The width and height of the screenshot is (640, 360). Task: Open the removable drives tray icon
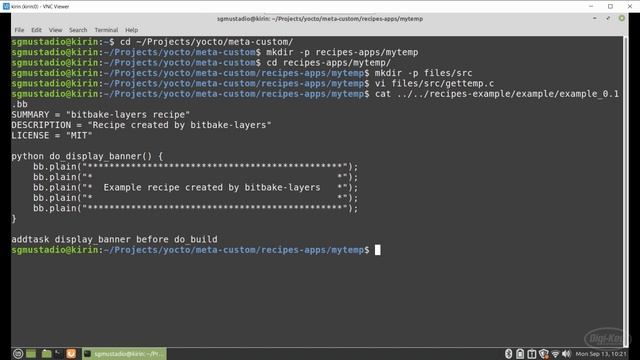(531, 354)
